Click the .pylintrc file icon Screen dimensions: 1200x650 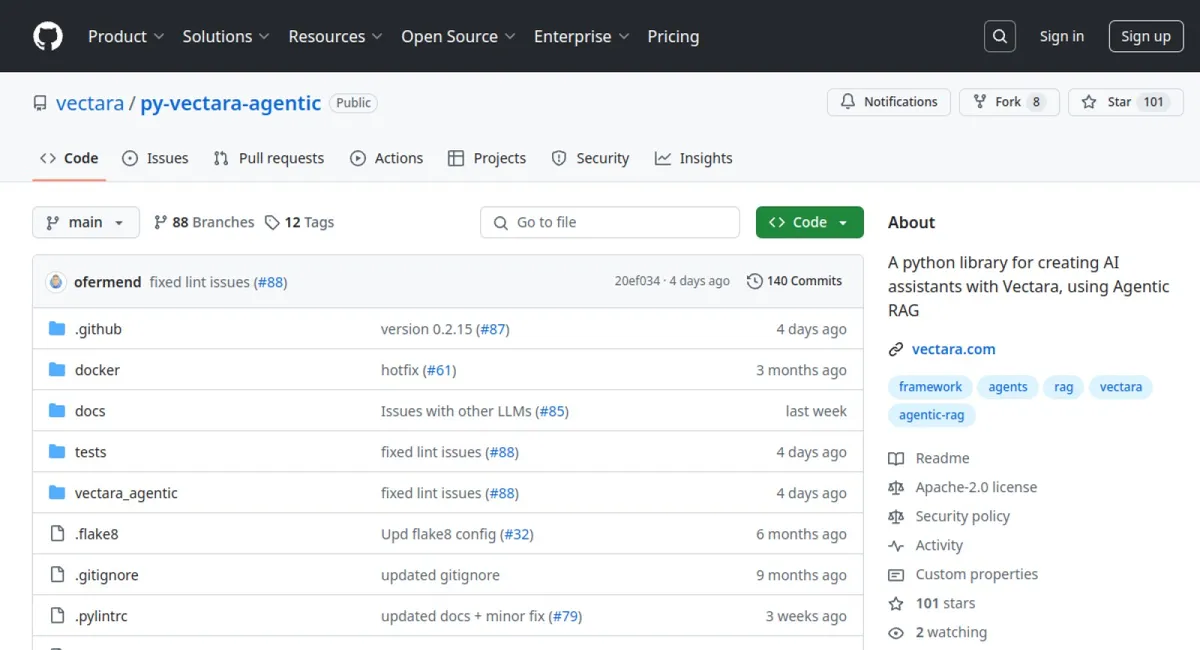(57, 616)
